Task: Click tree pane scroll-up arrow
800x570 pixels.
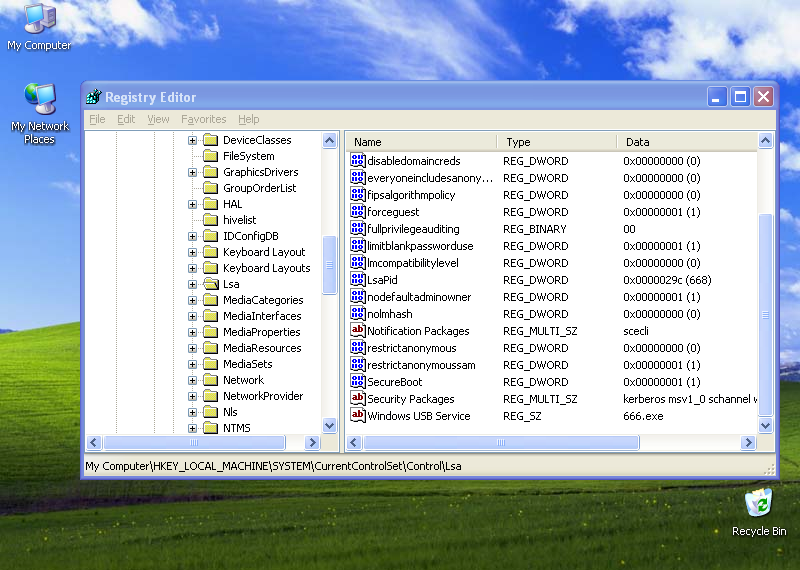Action: pyautogui.click(x=330, y=140)
